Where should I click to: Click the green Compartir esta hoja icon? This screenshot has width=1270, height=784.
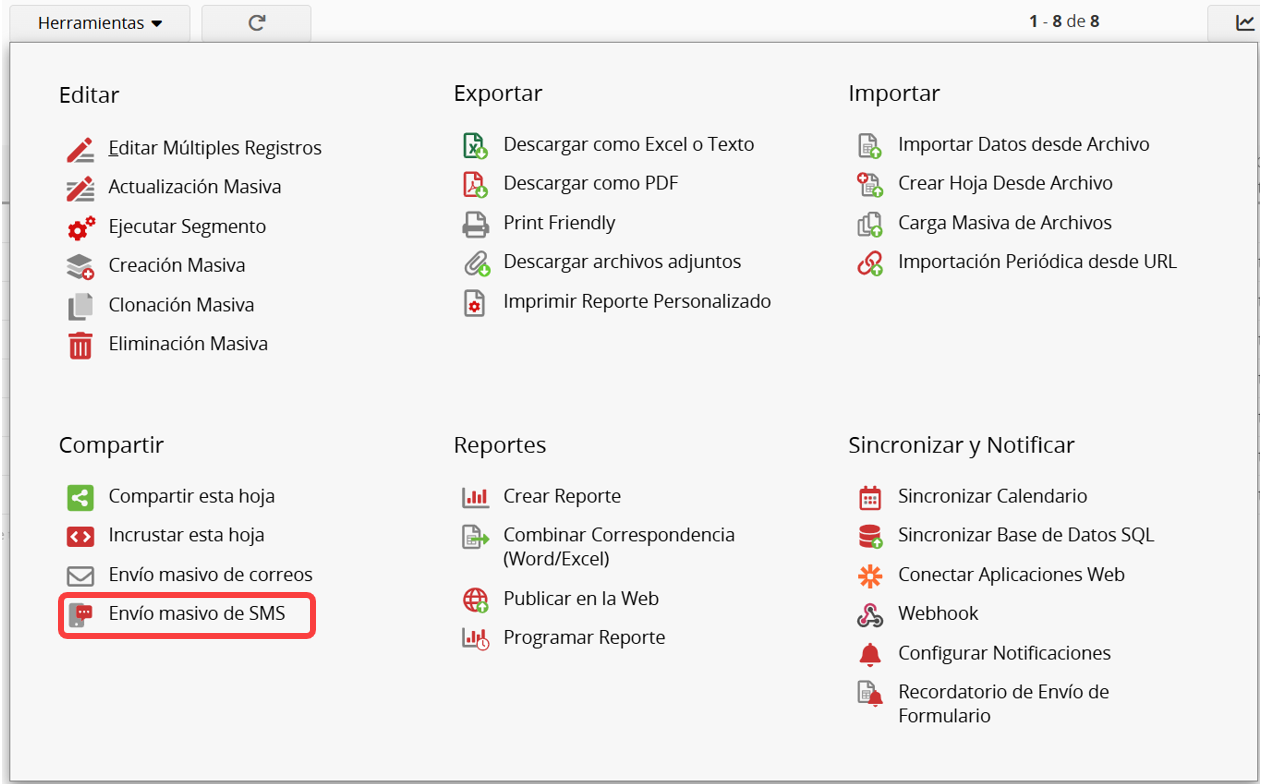coord(80,497)
